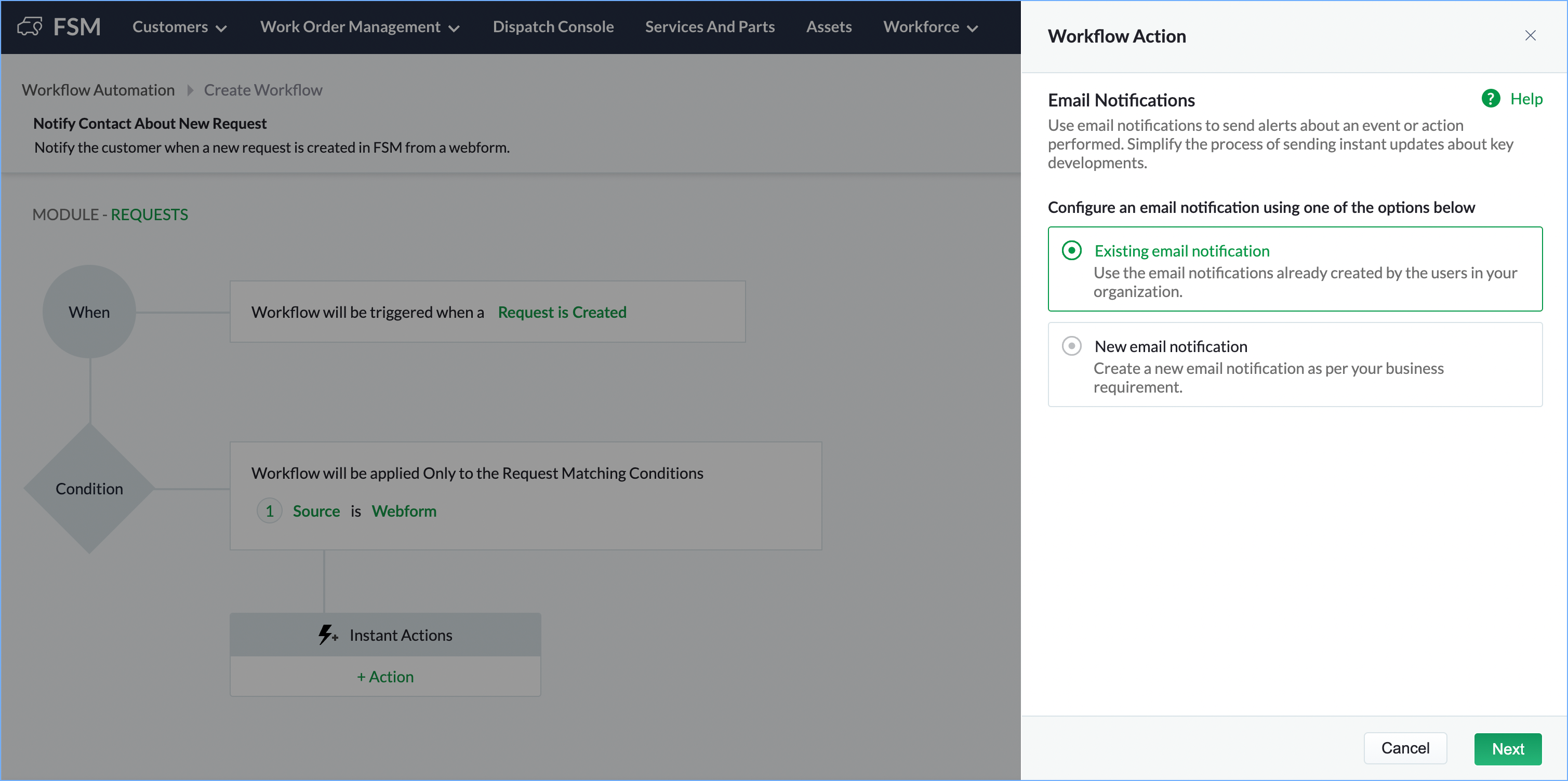Open the Assets menu item
The image size is (1568, 781).
(829, 27)
